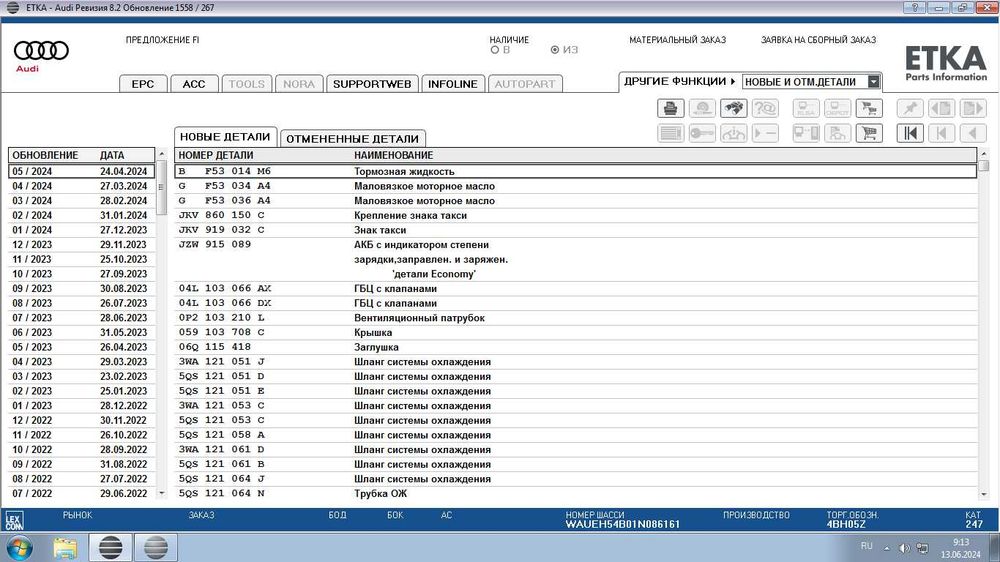Viewport: 1000px width, 562px height.
Task: Click the greyed AUTOPART tab
Action: [525, 84]
